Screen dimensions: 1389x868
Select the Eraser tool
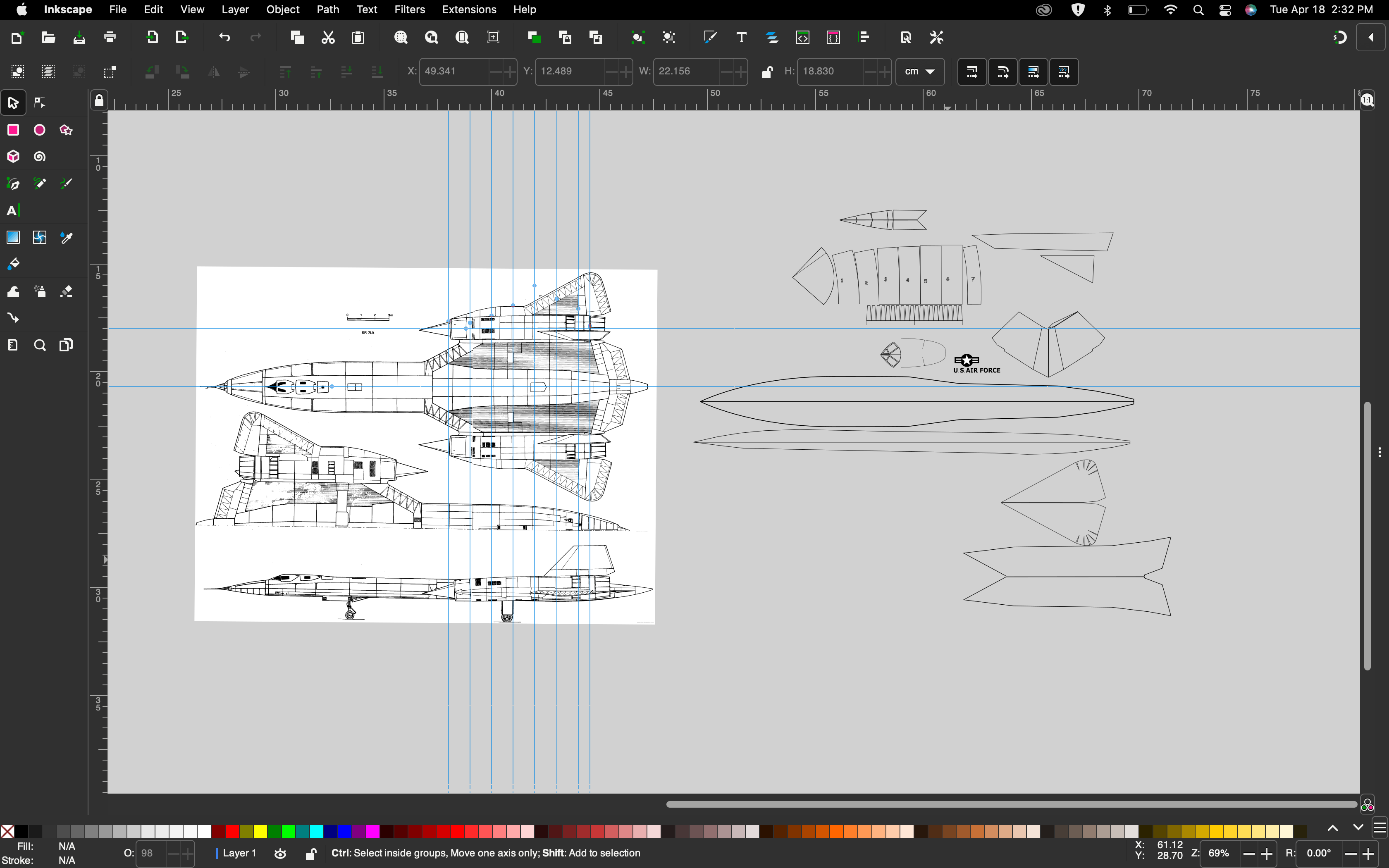click(x=67, y=292)
